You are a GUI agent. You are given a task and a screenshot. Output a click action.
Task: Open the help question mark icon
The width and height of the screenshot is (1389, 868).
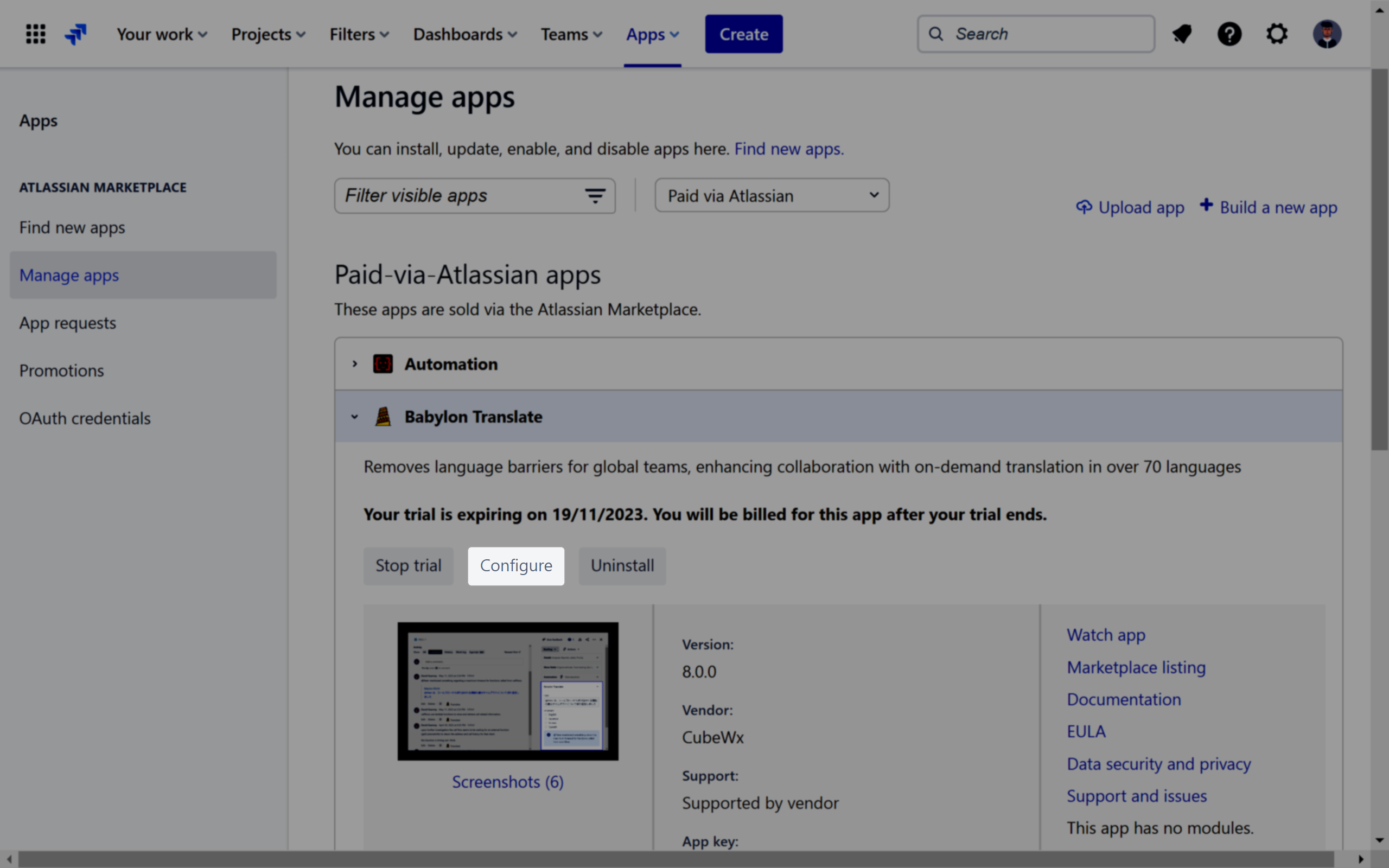click(1229, 34)
